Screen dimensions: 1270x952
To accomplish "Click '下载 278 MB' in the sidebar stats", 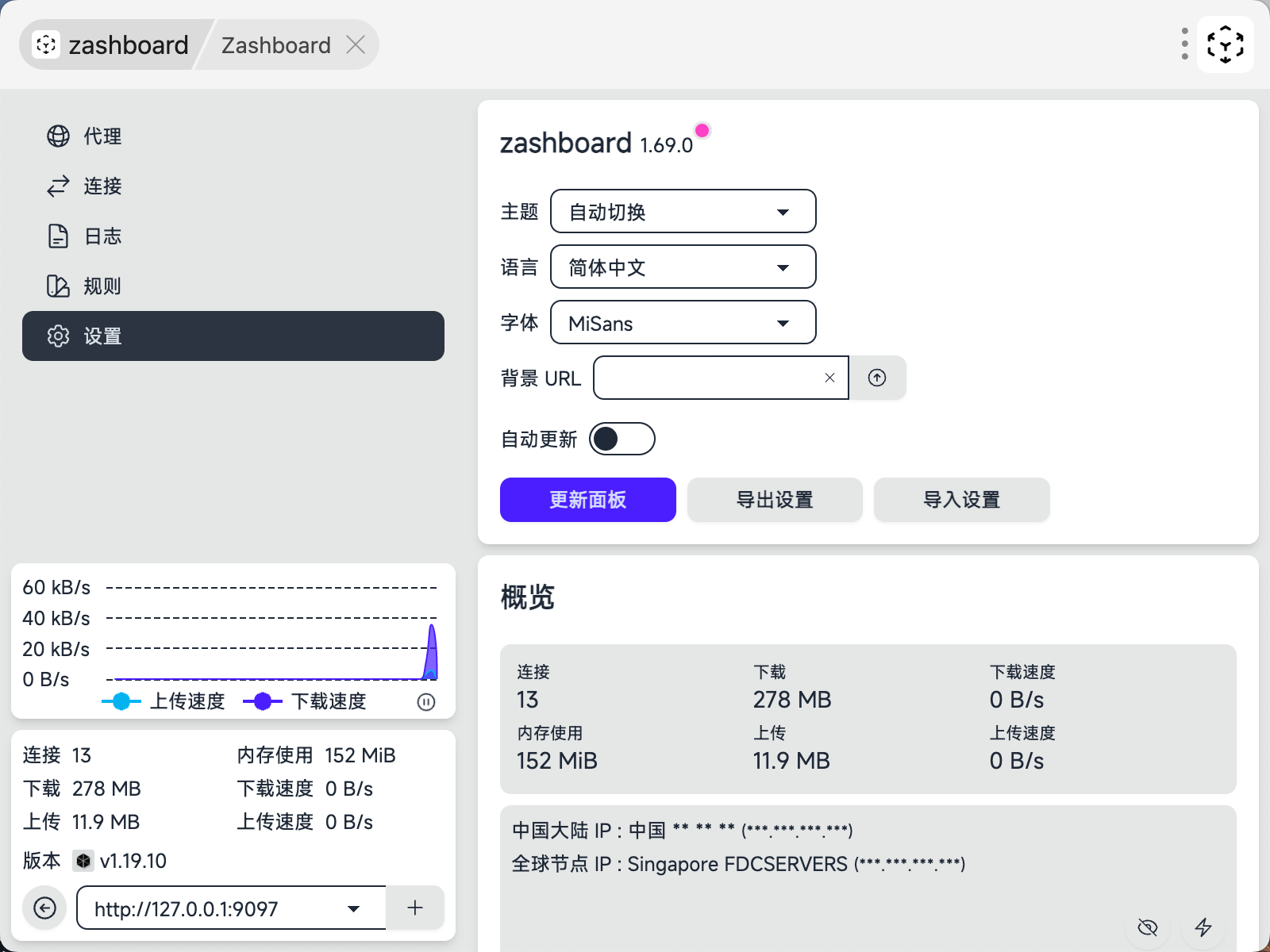I will (x=82, y=789).
